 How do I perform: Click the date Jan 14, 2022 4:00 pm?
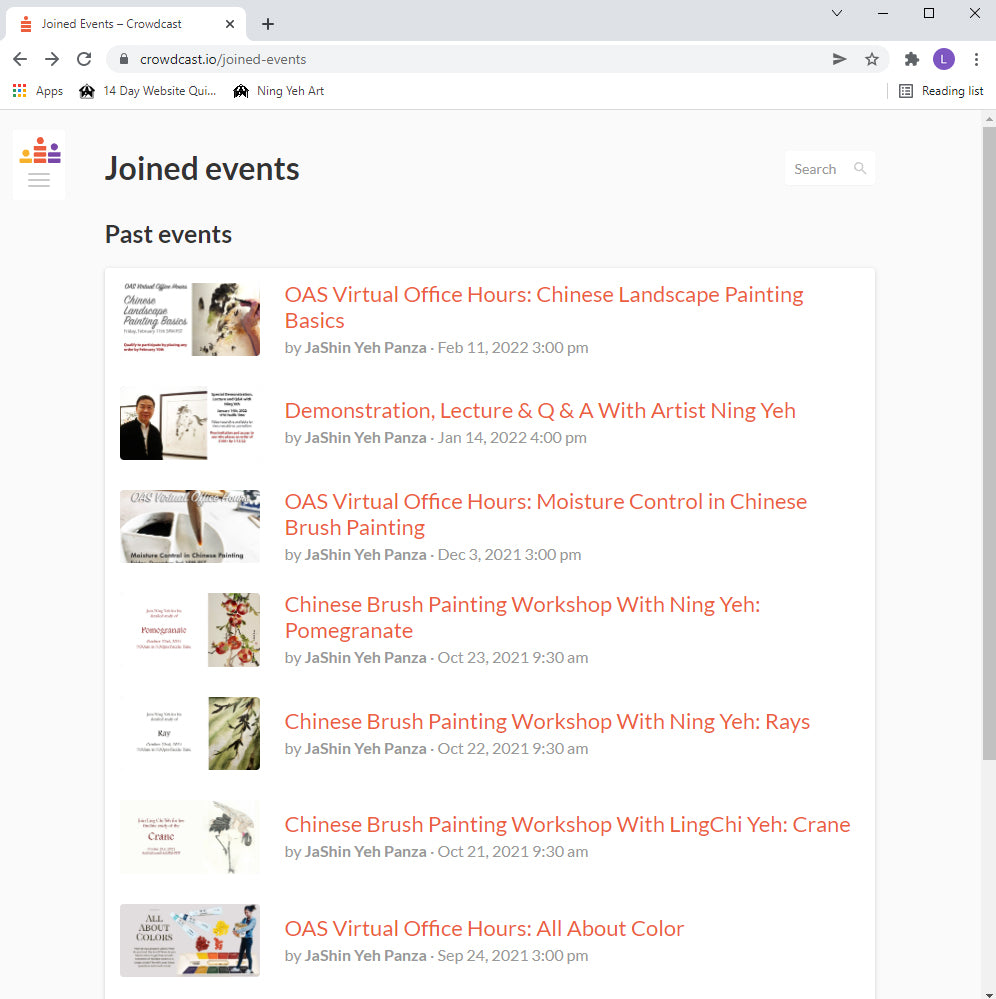point(512,438)
